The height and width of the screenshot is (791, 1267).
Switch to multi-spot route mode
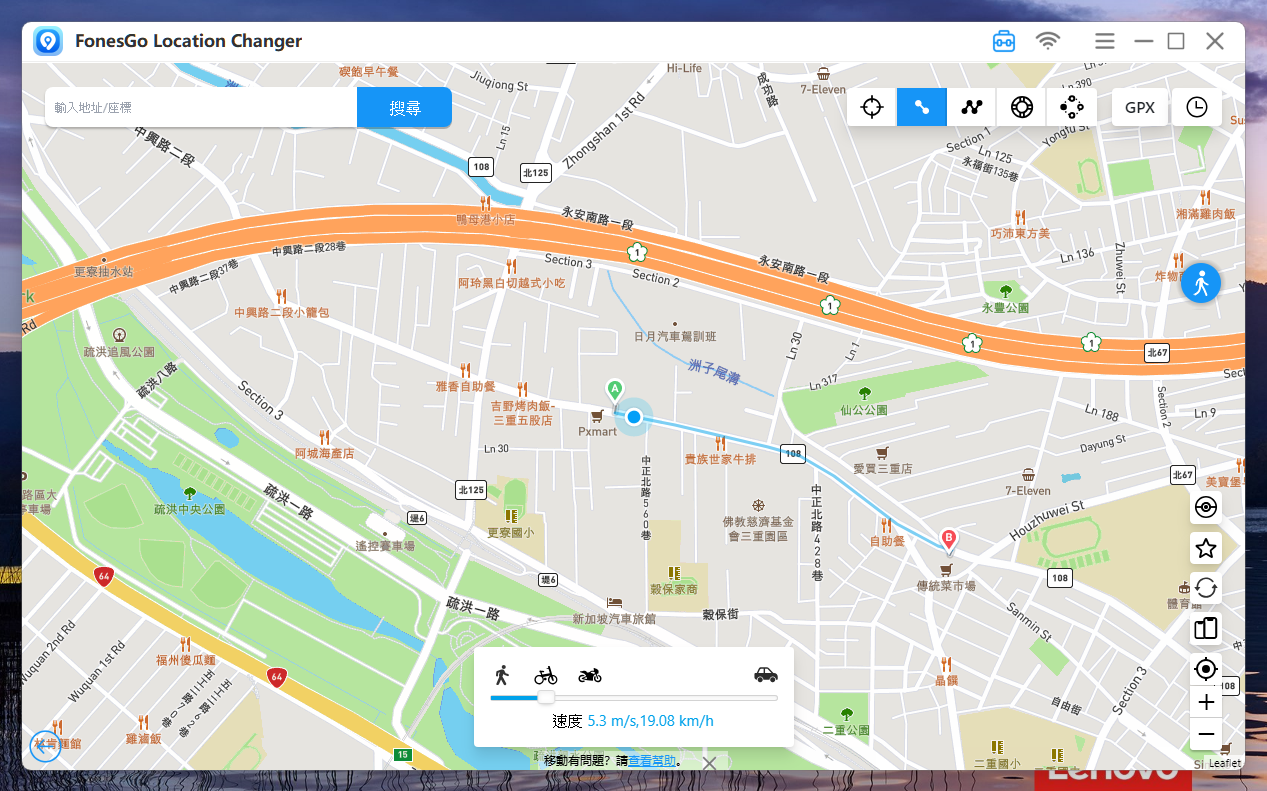[x=972, y=107]
